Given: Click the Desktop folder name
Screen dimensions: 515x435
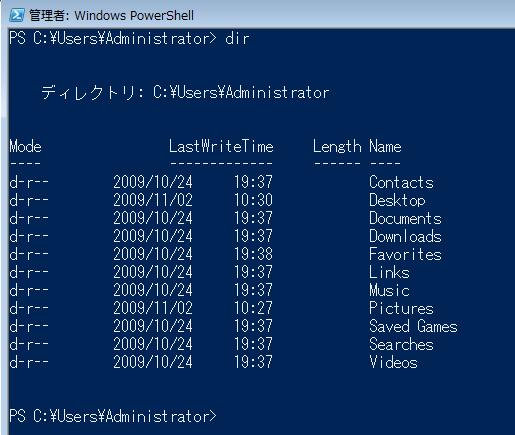Looking at the screenshot, I should click(397, 200).
